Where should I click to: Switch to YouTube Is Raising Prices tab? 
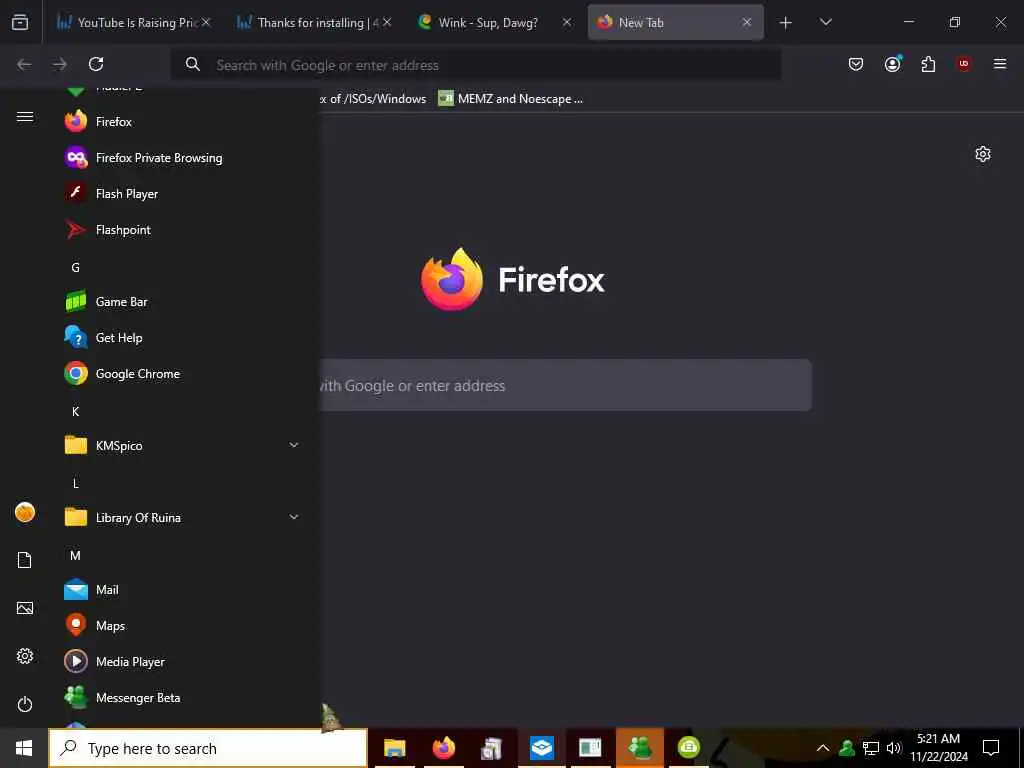click(x=134, y=22)
